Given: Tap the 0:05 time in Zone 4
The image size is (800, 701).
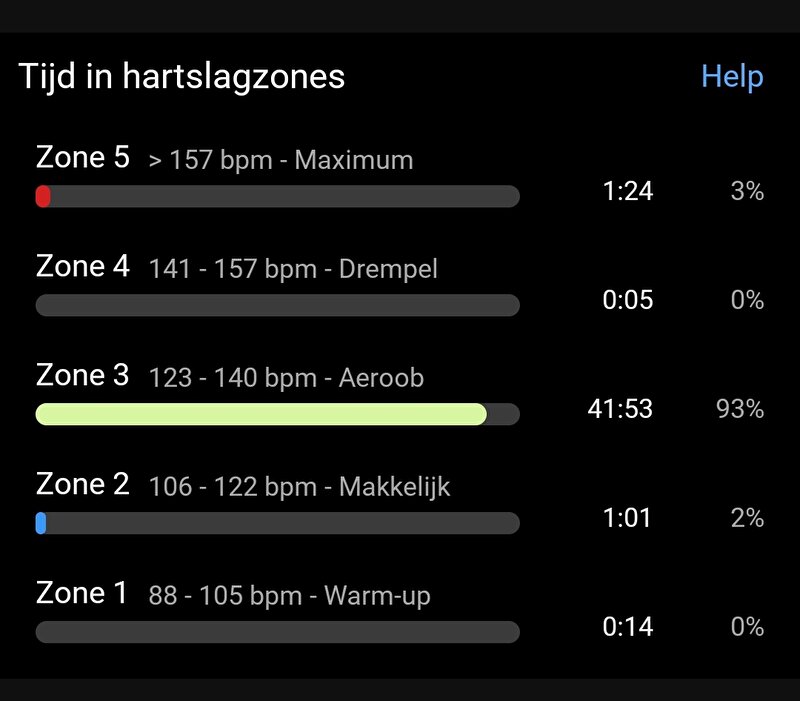Looking at the screenshot, I should pos(628,299).
